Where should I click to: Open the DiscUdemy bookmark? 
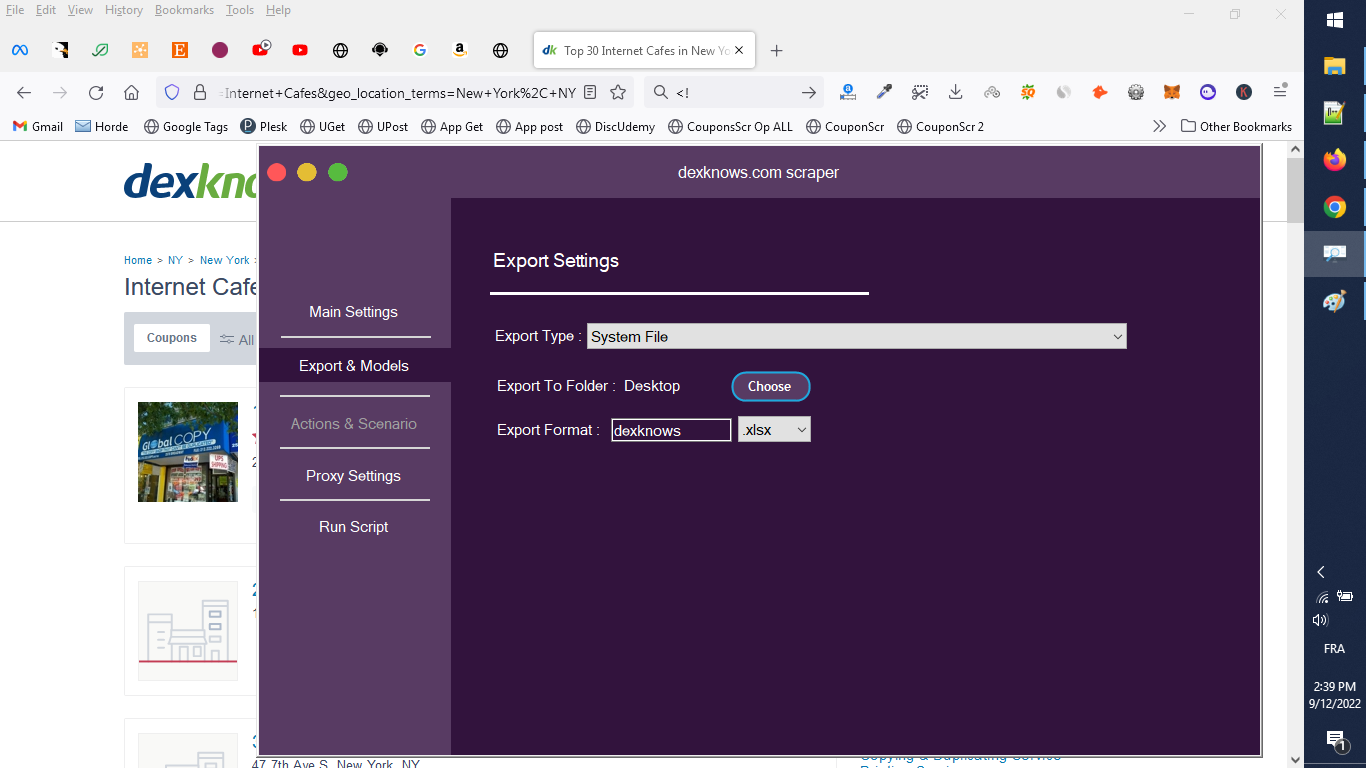click(614, 127)
